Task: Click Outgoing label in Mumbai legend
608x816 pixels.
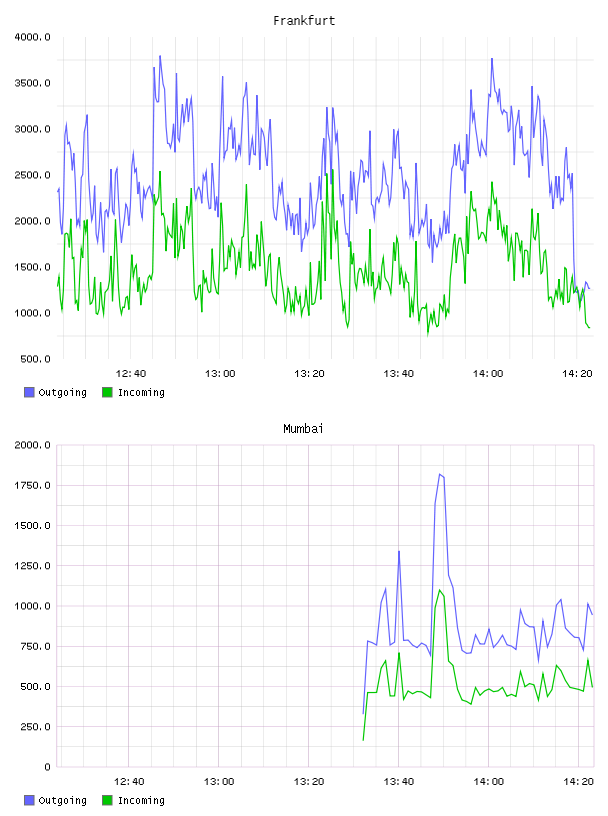Action: coord(62,800)
